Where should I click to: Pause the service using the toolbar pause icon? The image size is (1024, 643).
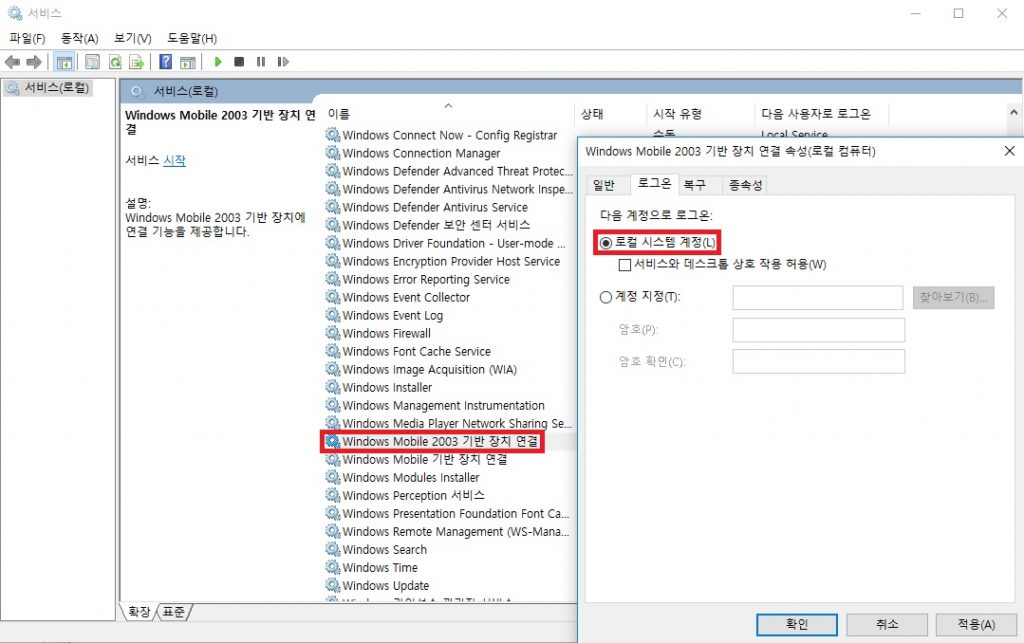tap(261, 62)
